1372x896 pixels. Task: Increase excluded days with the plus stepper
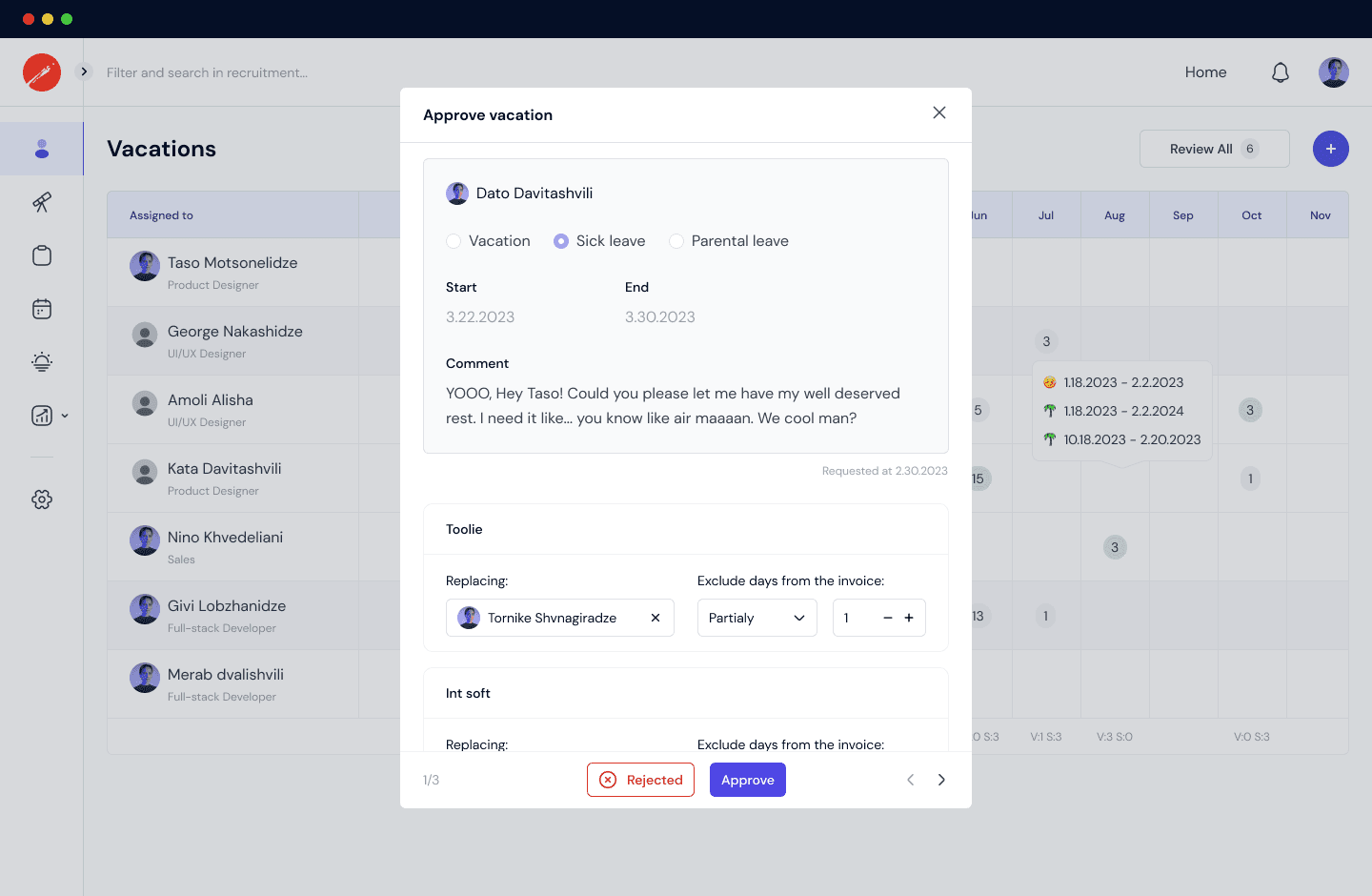(x=907, y=618)
